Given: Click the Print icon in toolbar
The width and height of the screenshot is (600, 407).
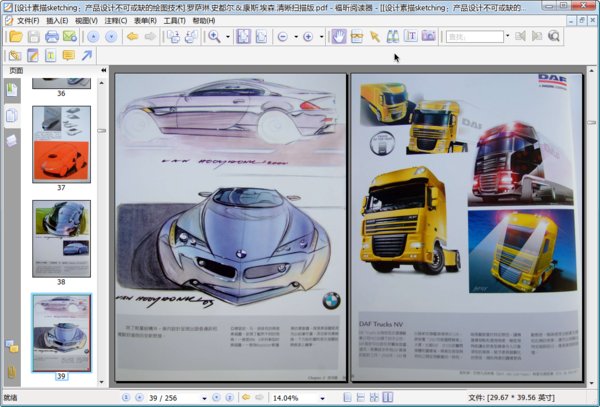Looking at the screenshot, I should click(x=50, y=37).
